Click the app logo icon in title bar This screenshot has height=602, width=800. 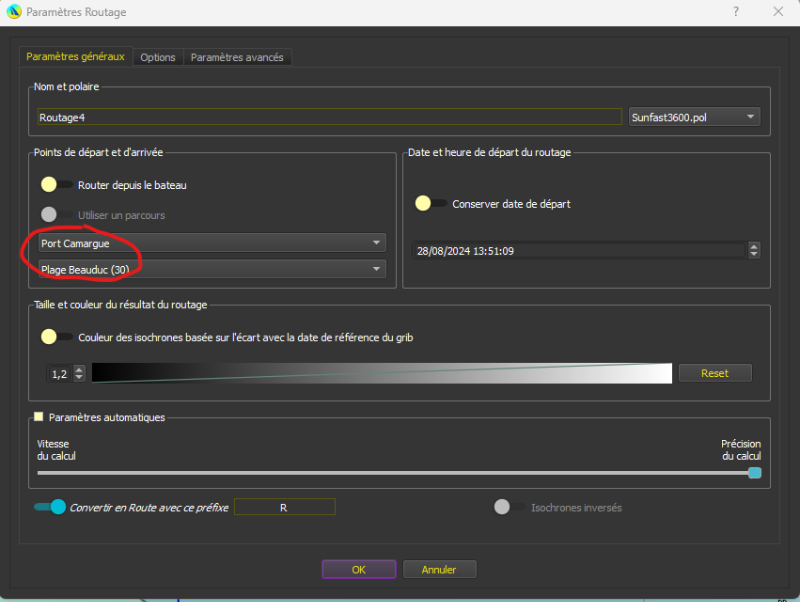coord(14,11)
